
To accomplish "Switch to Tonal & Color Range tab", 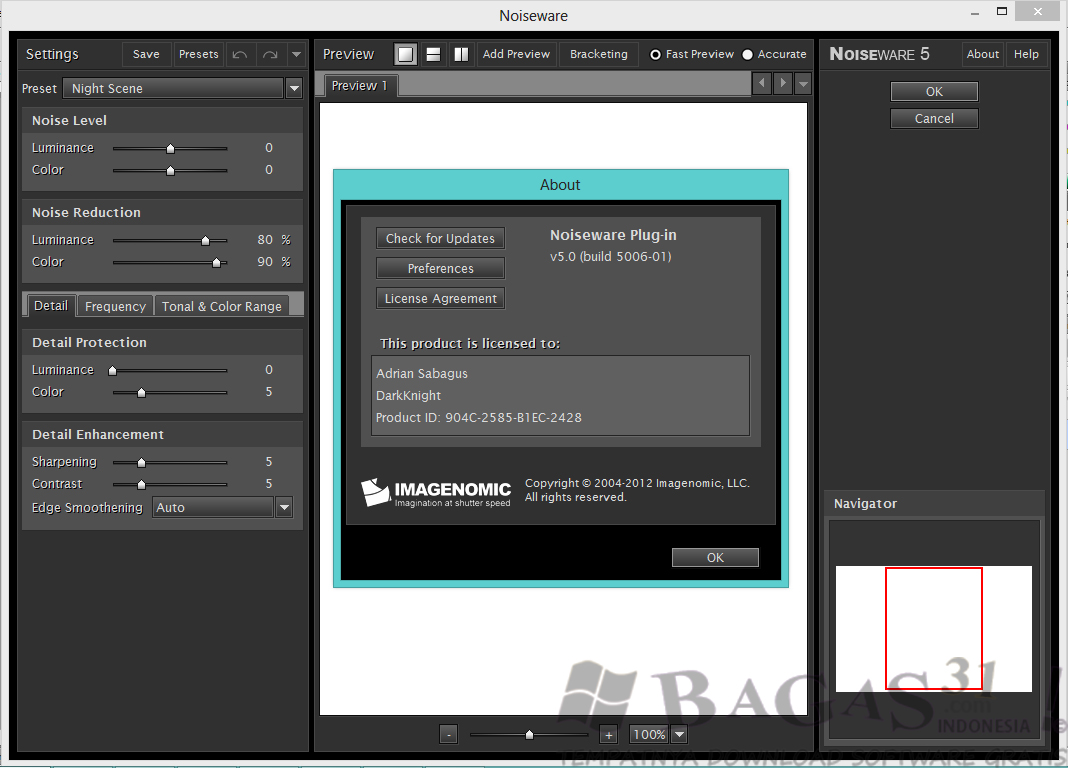I will pyautogui.click(x=221, y=306).
